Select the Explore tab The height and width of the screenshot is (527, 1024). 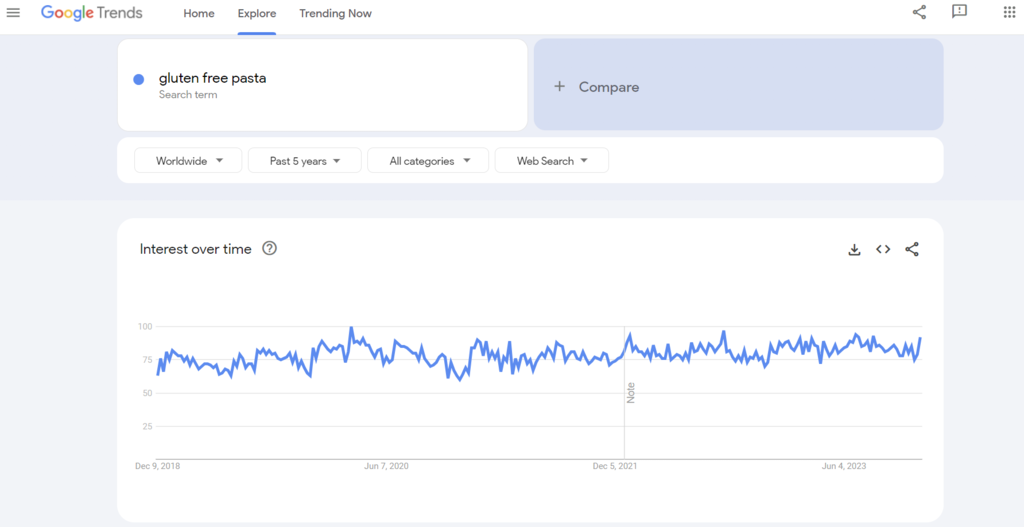(x=257, y=14)
